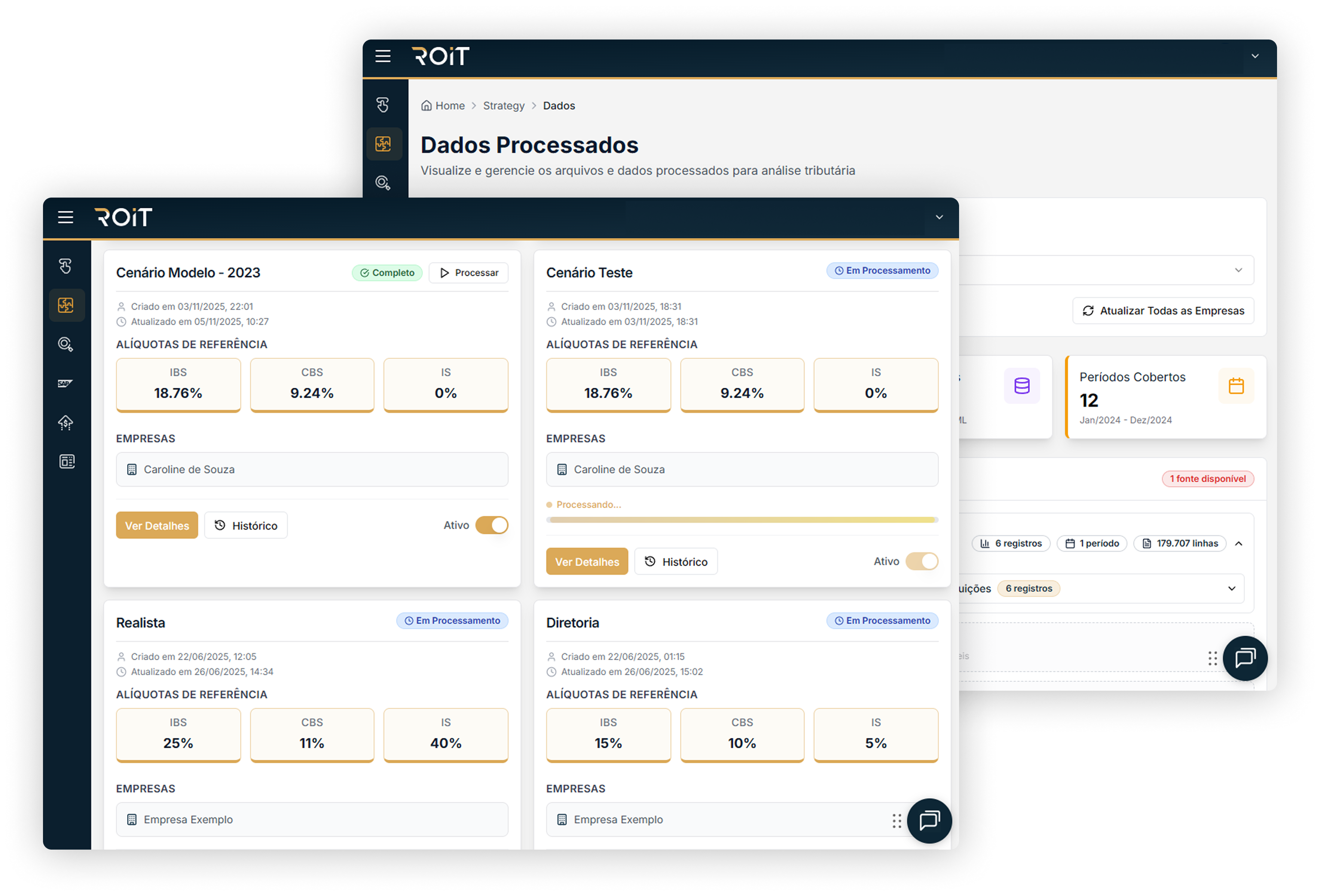Click Processar on Cenário Modelo - 2023
Screen dimensions: 1320x896
(469, 273)
